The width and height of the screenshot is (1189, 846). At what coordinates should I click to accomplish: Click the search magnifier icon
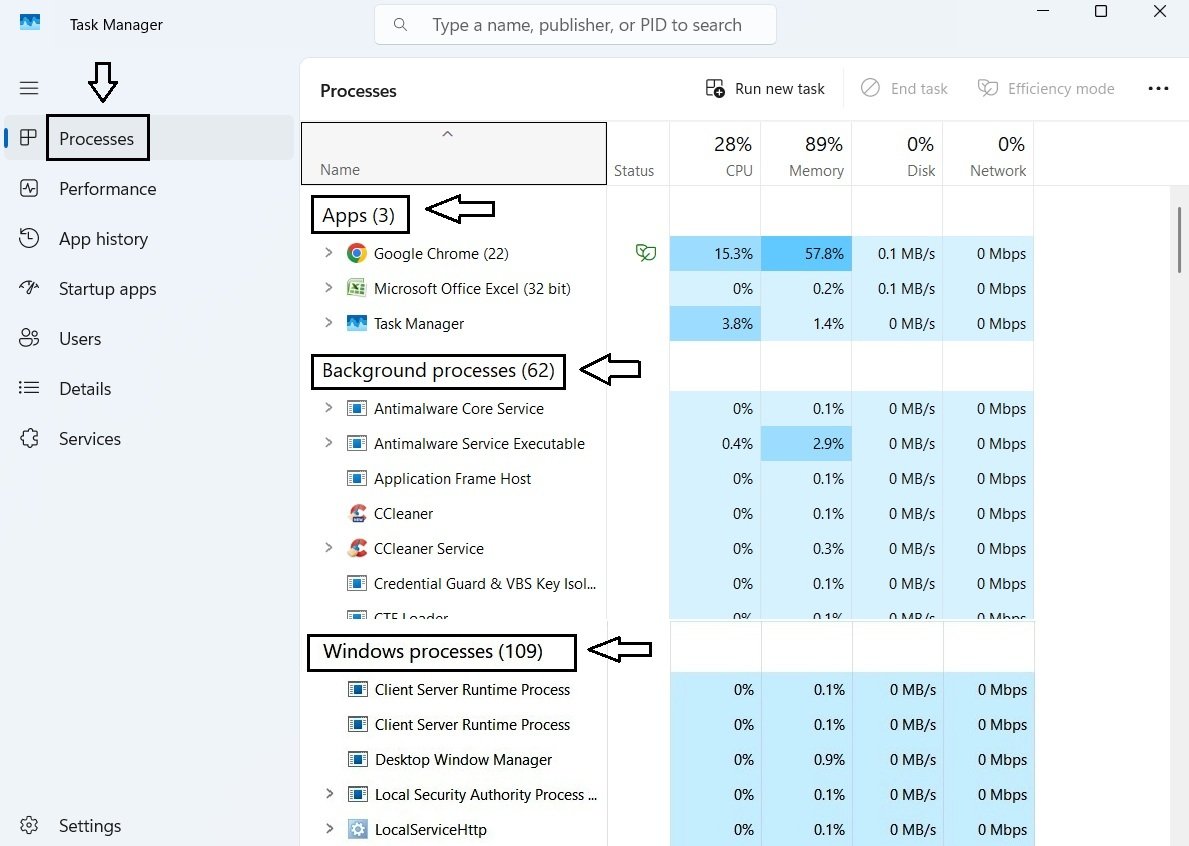[x=400, y=24]
